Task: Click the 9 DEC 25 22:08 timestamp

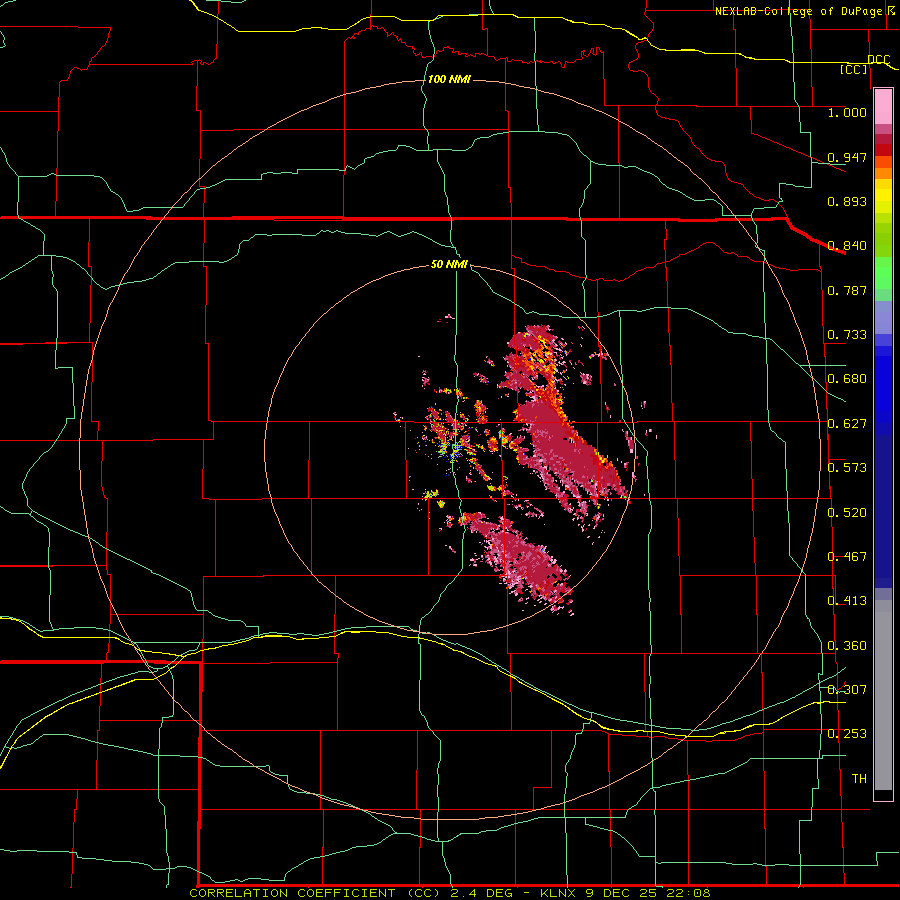Action: pos(648,893)
